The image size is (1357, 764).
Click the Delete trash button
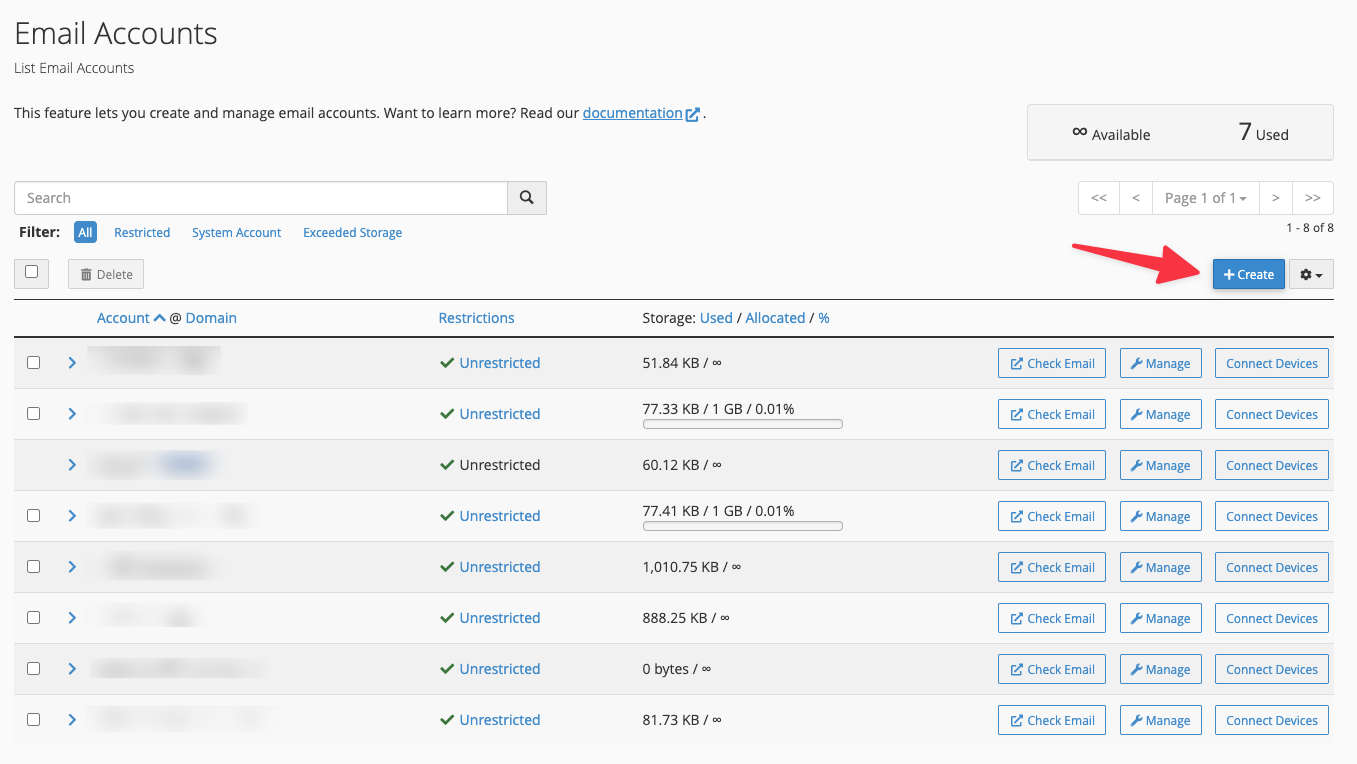click(106, 274)
